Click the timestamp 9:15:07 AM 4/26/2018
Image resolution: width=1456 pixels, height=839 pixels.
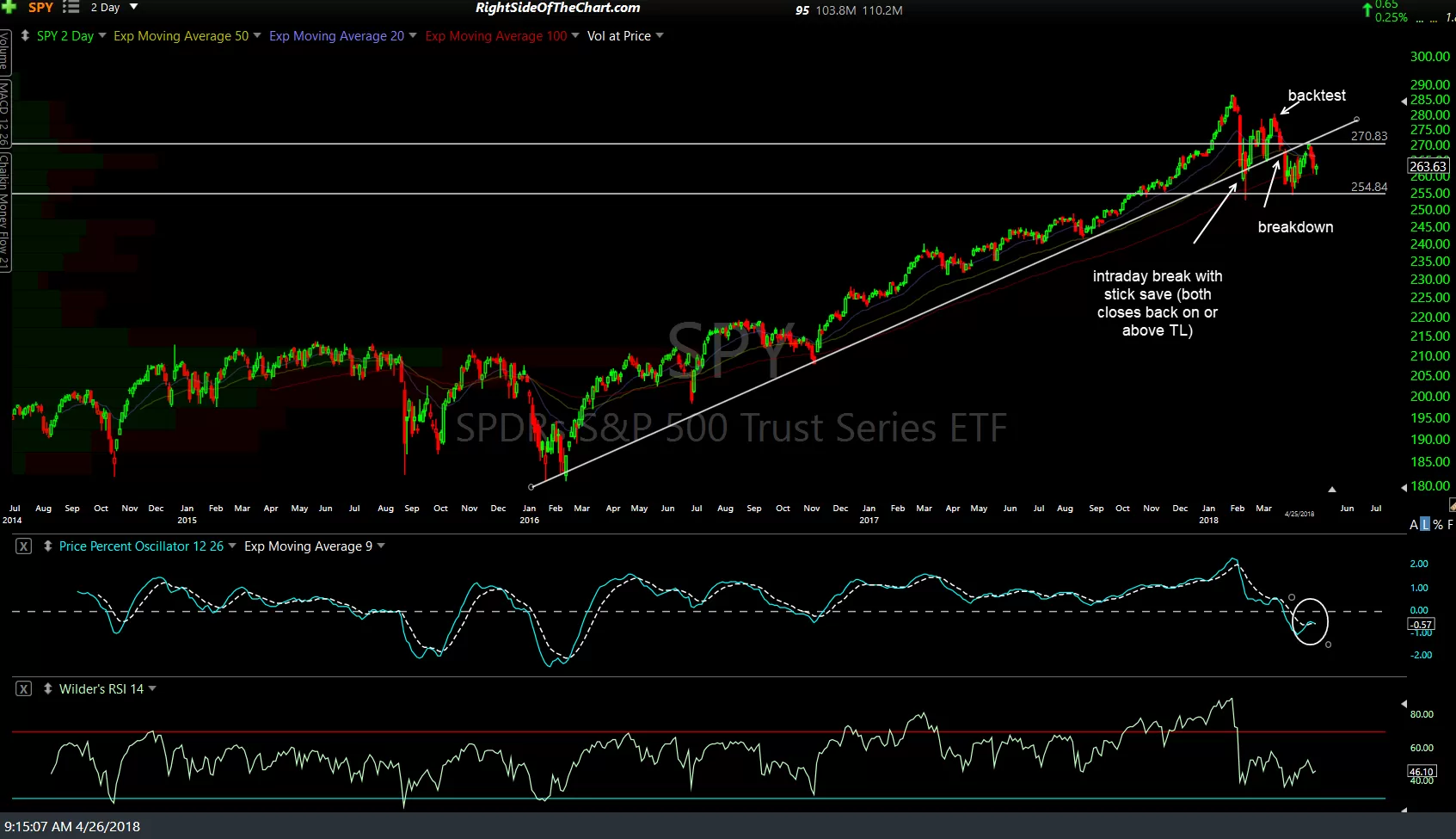(72, 826)
